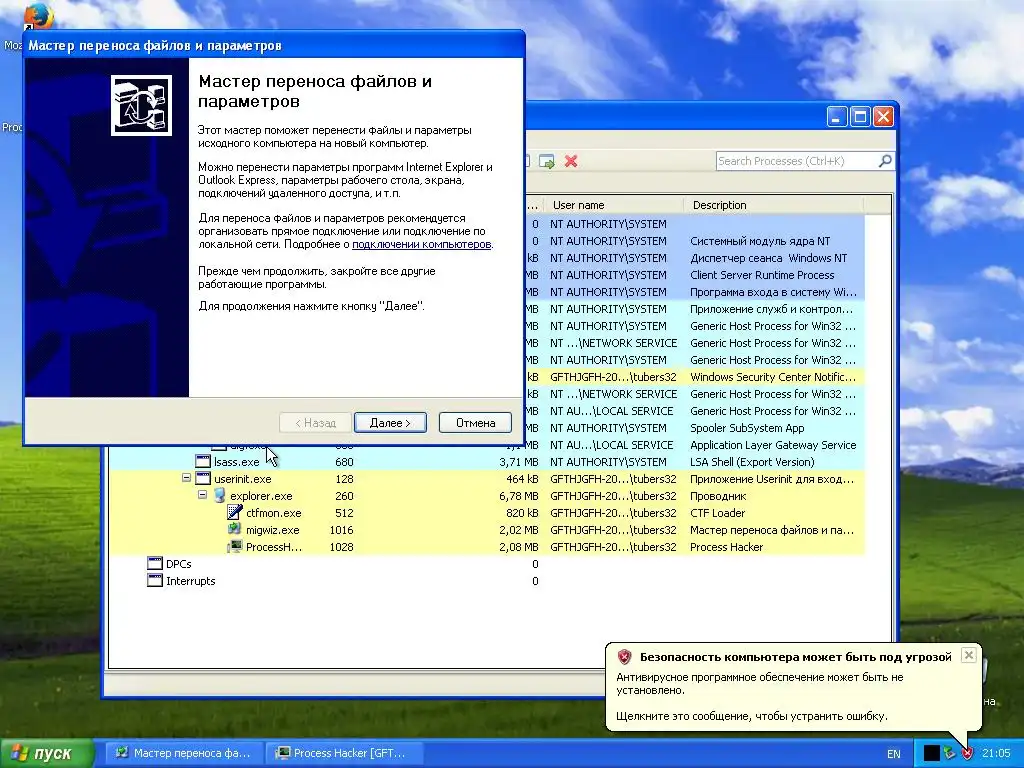The height and width of the screenshot is (768, 1024).
Task: Click the magnifier icon in Search Processes box
Action: click(885, 161)
